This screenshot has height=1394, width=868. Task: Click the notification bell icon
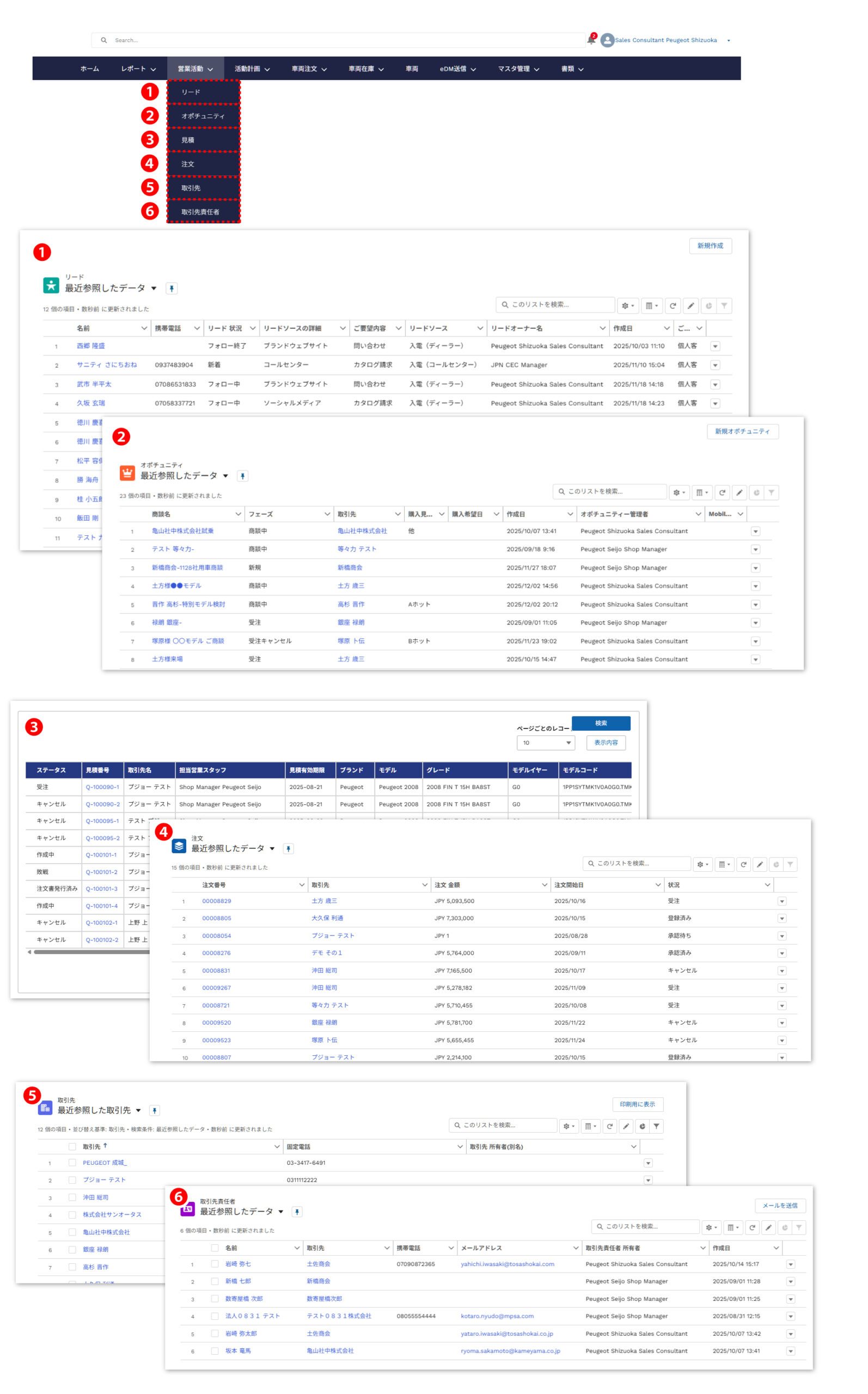tap(591, 40)
